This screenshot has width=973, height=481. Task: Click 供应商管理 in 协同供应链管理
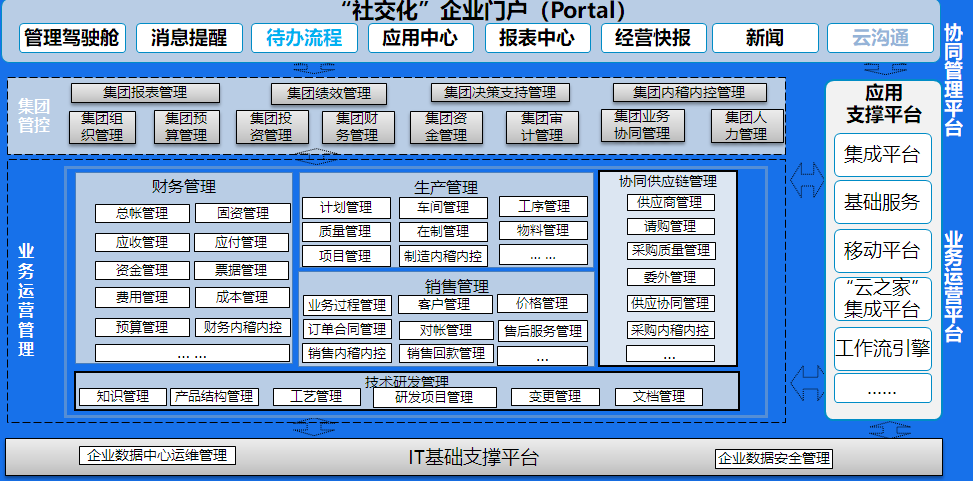click(x=669, y=202)
